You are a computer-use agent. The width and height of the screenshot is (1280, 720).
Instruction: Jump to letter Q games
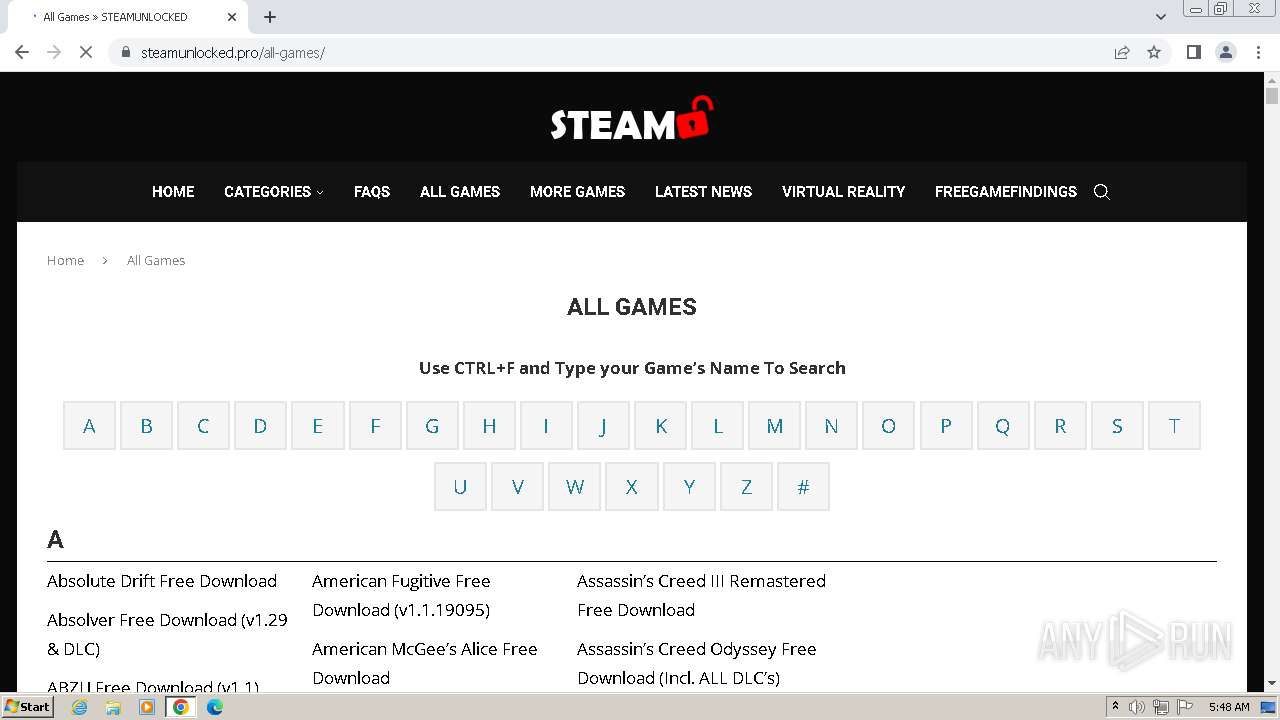[1003, 426]
